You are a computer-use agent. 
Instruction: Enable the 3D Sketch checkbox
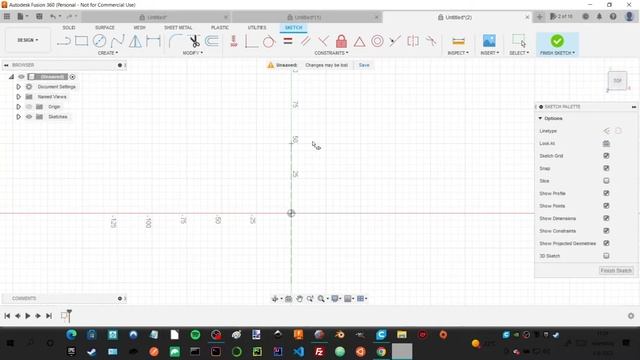(x=606, y=256)
